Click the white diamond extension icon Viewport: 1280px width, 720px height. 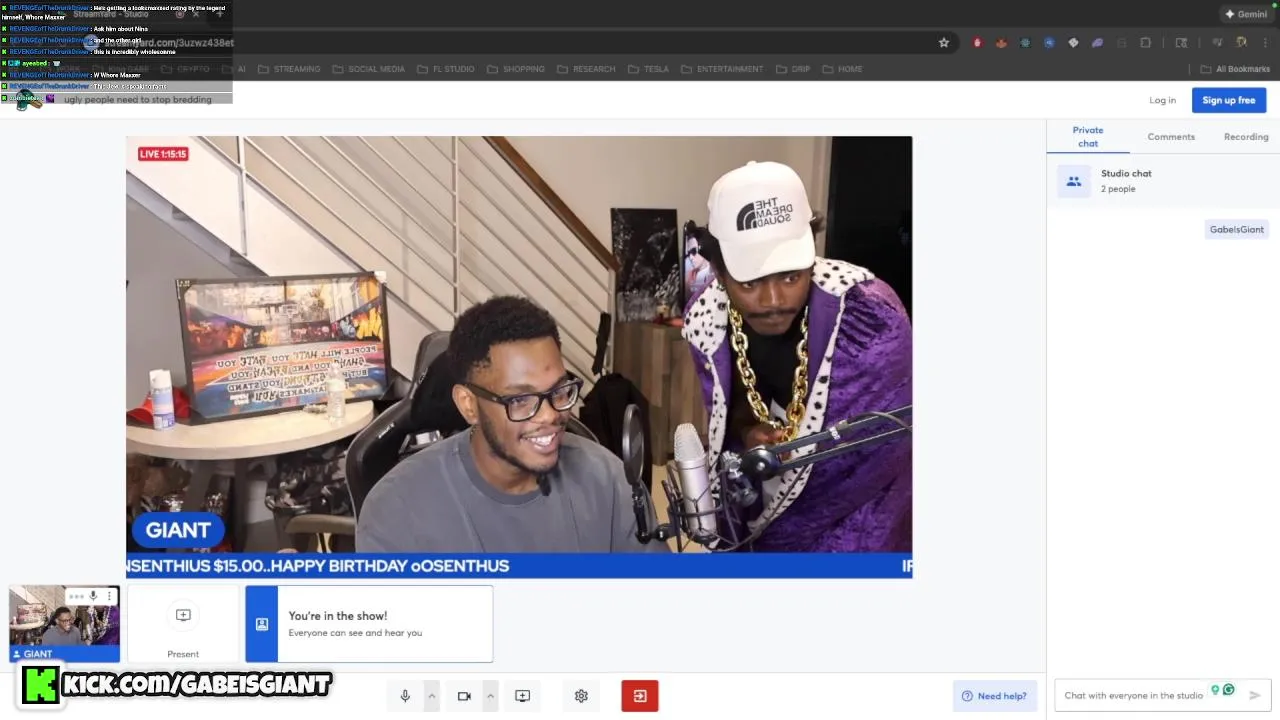click(1073, 43)
